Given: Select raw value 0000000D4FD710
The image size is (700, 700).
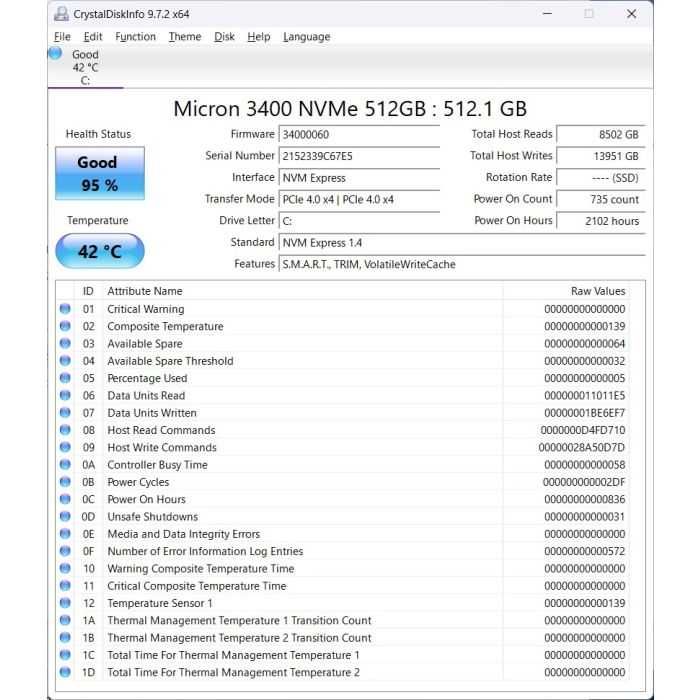Looking at the screenshot, I should click(x=583, y=430).
